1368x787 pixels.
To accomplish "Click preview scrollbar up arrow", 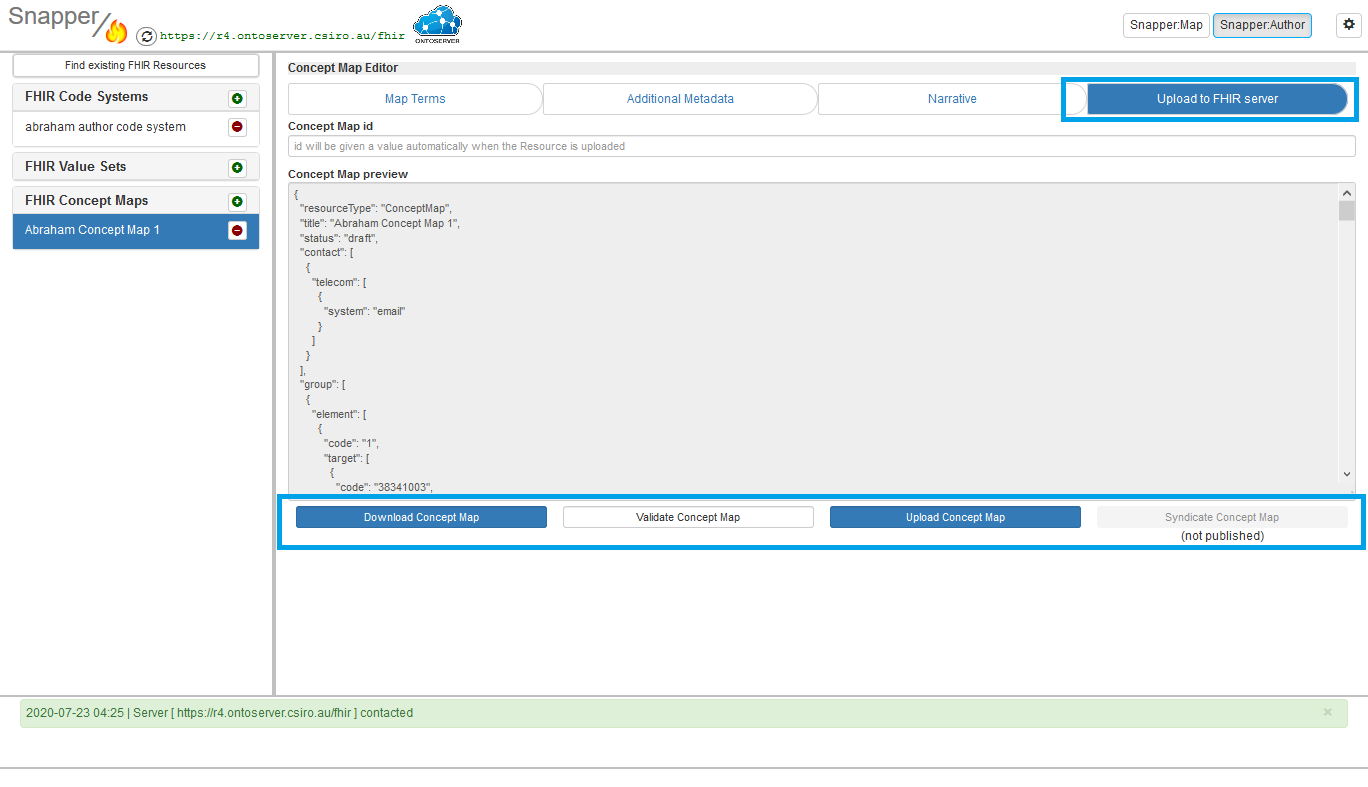I will coord(1346,193).
